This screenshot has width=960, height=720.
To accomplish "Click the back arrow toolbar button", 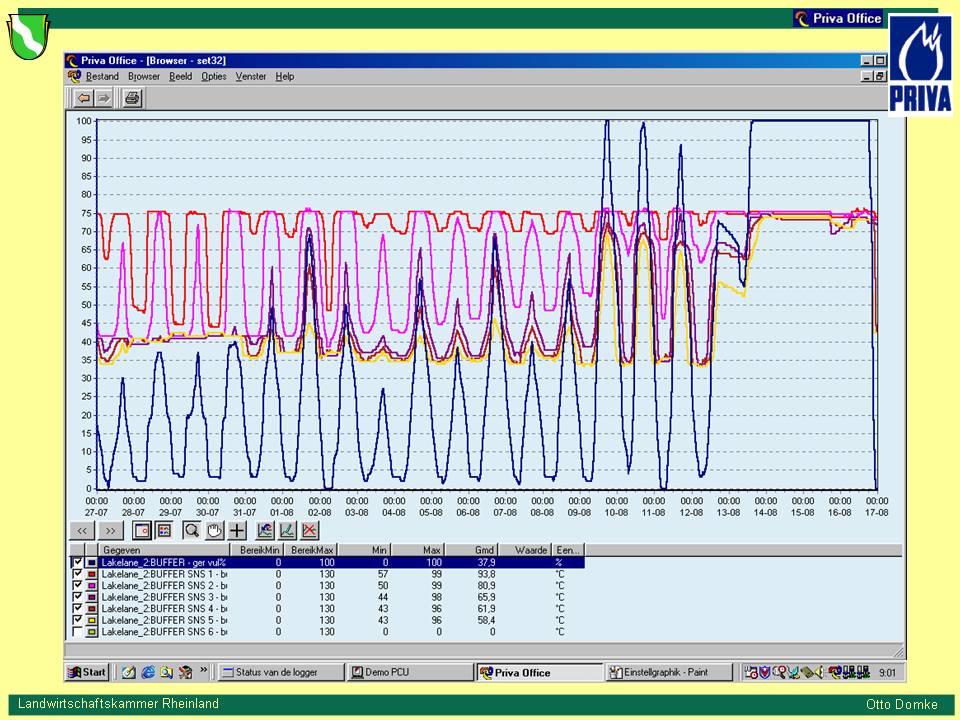I will pos(84,98).
